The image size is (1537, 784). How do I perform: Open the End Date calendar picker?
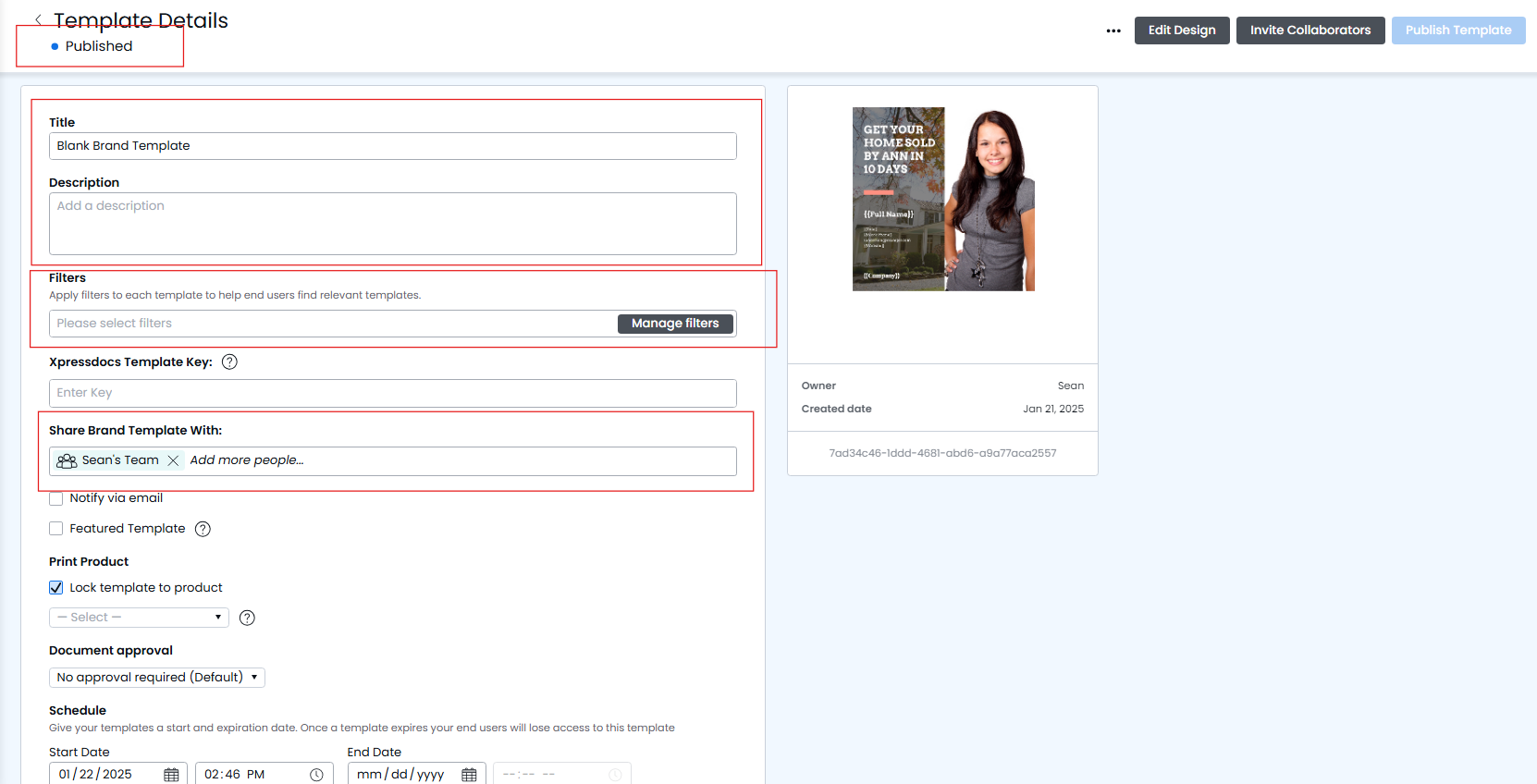(469, 775)
